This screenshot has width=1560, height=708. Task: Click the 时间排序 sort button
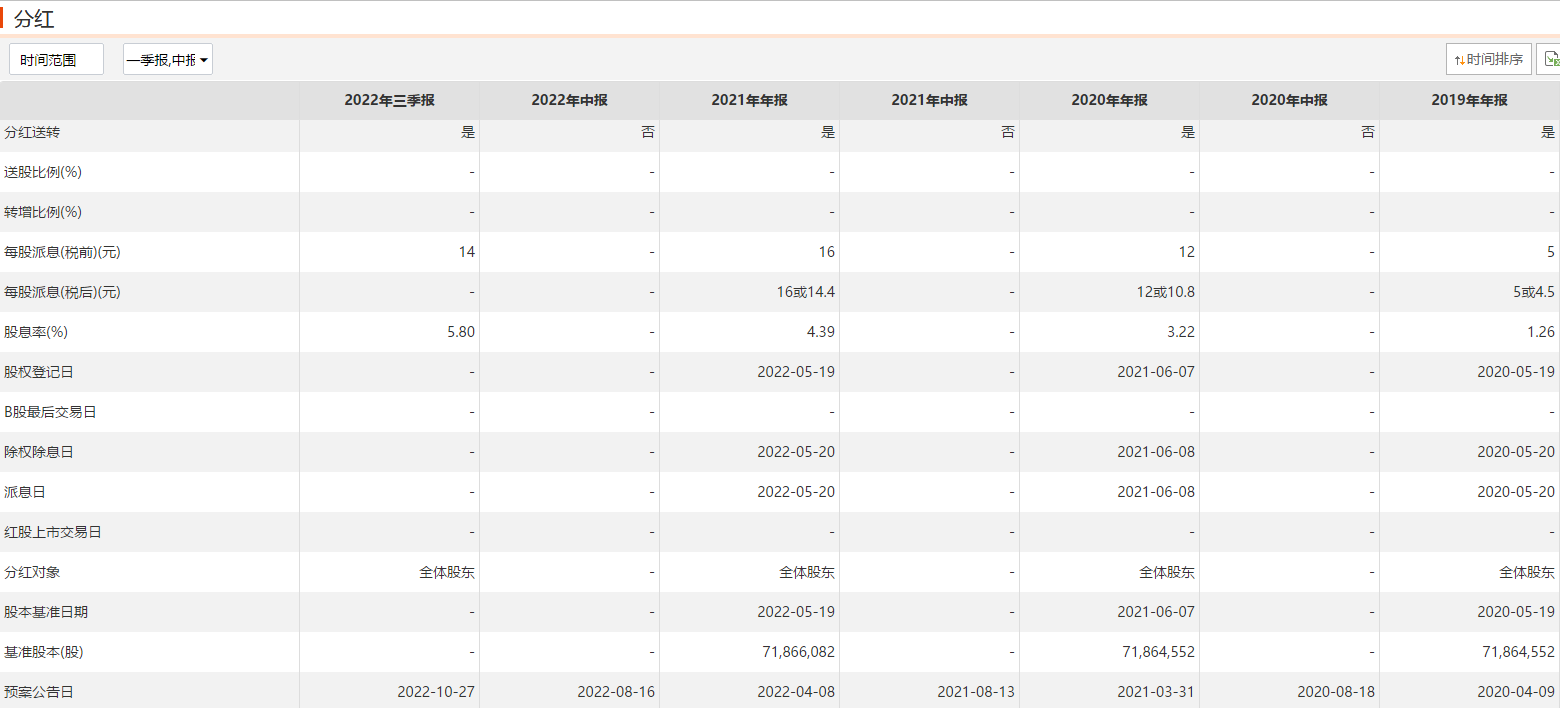(x=1489, y=60)
